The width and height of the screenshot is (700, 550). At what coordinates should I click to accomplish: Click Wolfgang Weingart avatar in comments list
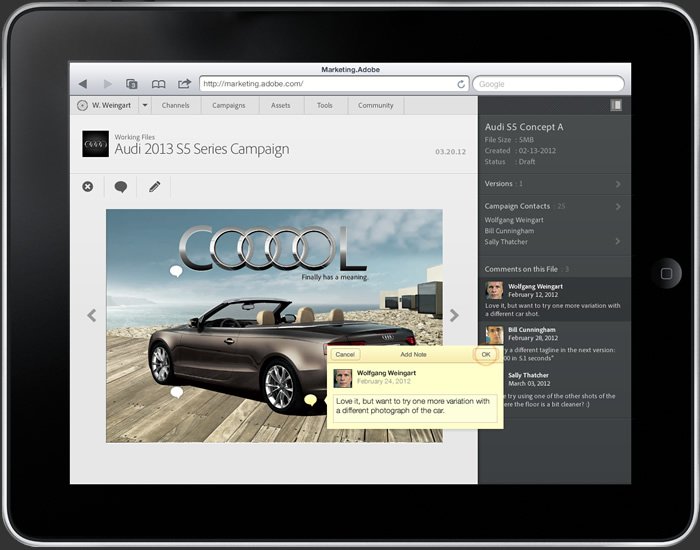click(494, 290)
